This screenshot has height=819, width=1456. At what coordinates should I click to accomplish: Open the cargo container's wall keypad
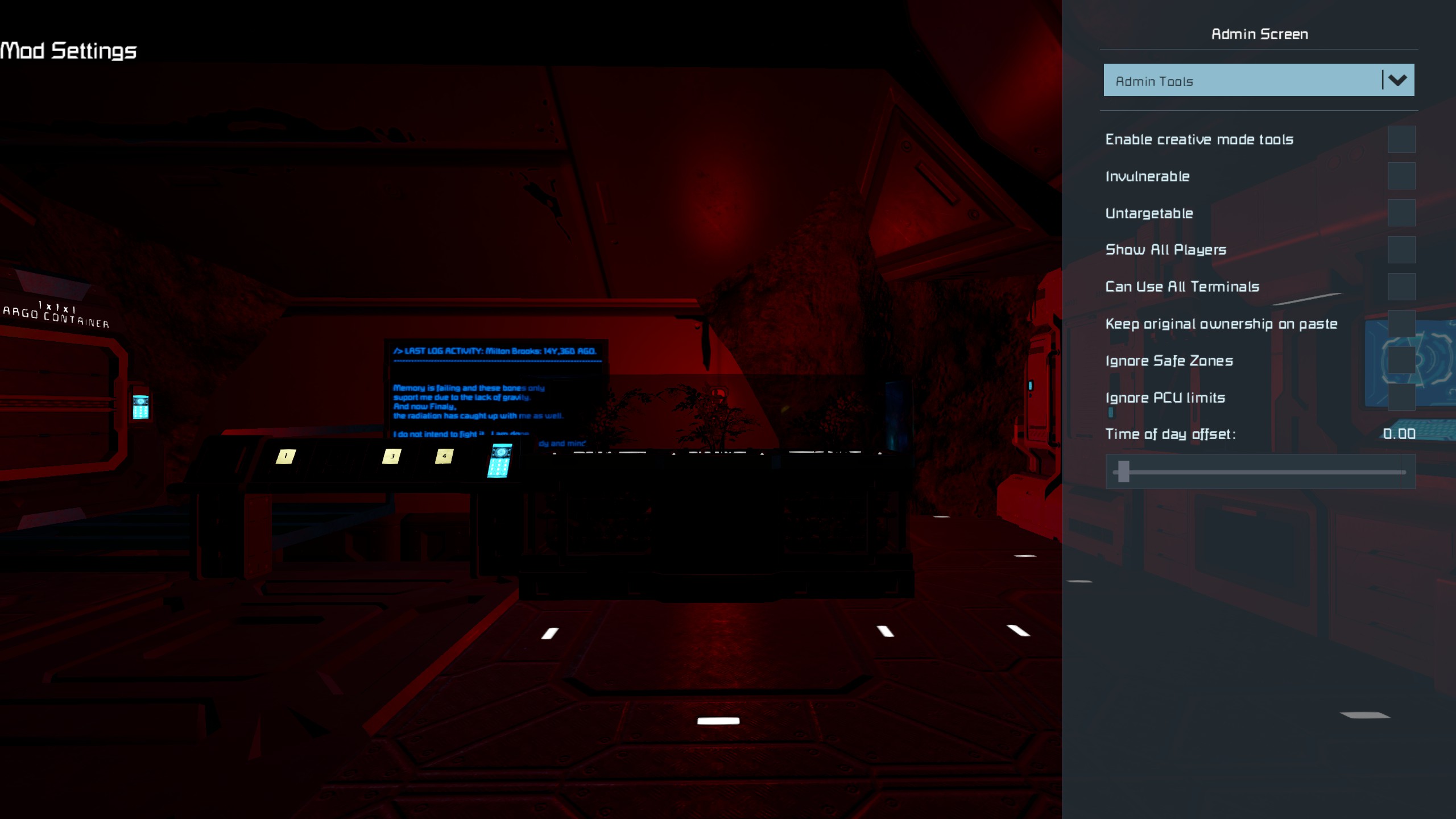pyautogui.click(x=140, y=407)
